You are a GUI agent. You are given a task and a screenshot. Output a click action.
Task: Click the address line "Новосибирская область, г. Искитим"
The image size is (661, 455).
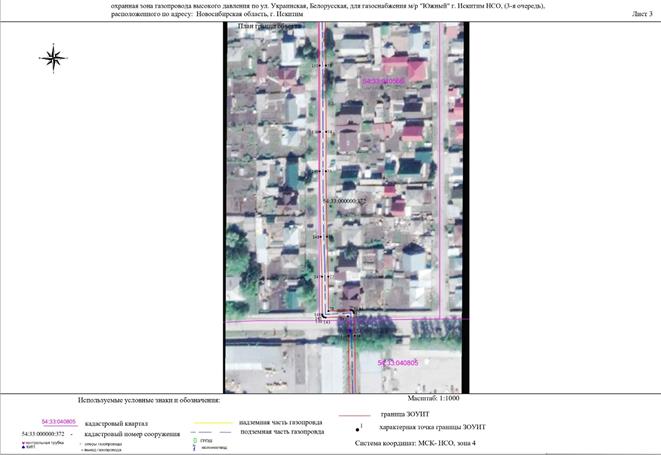pos(250,14)
